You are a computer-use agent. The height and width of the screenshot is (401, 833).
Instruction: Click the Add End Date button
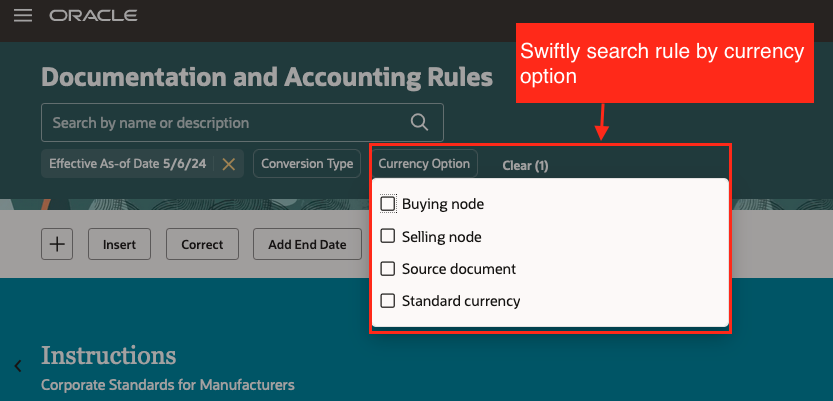click(x=307, y=244)
